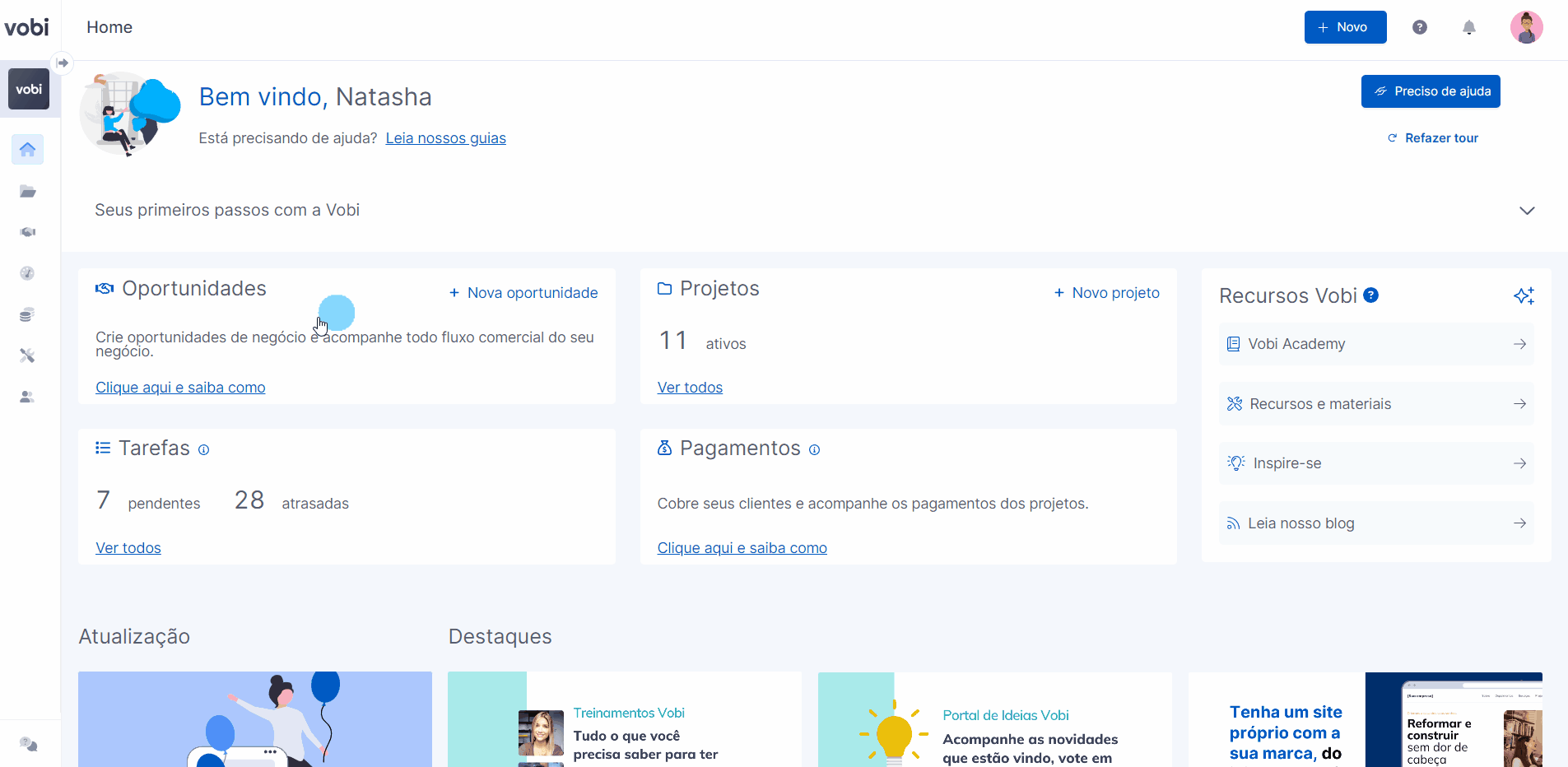The height and width of the screenshot is (767, 1568).
Task: Click Refazer tour
Action: (x=1433, y=138)
